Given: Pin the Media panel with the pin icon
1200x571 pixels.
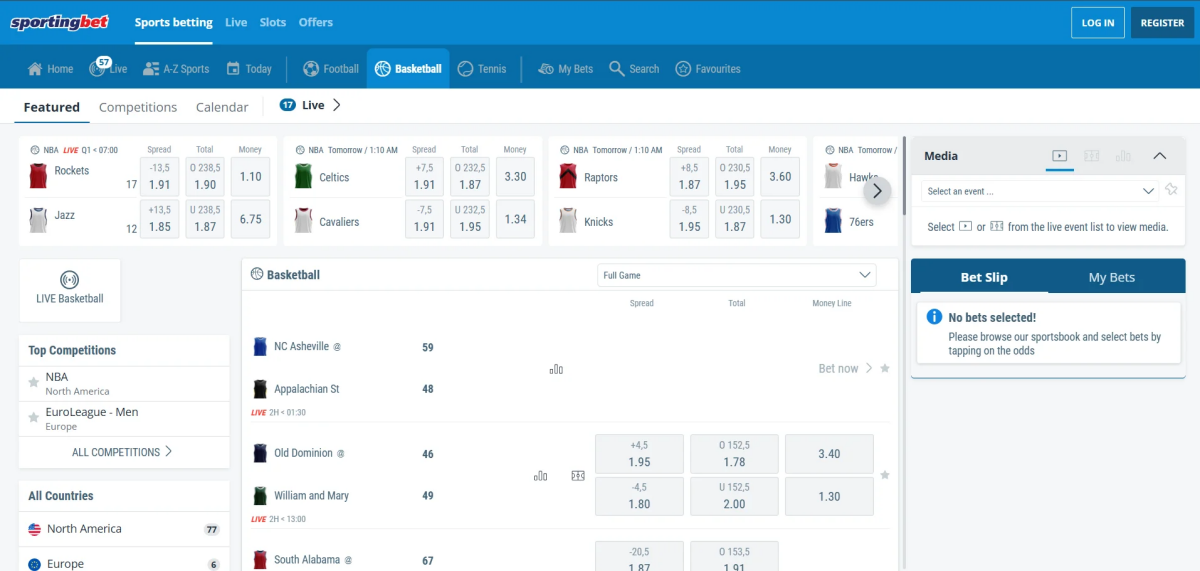Looking at the screenshot, I should [x=1171, y=190].
